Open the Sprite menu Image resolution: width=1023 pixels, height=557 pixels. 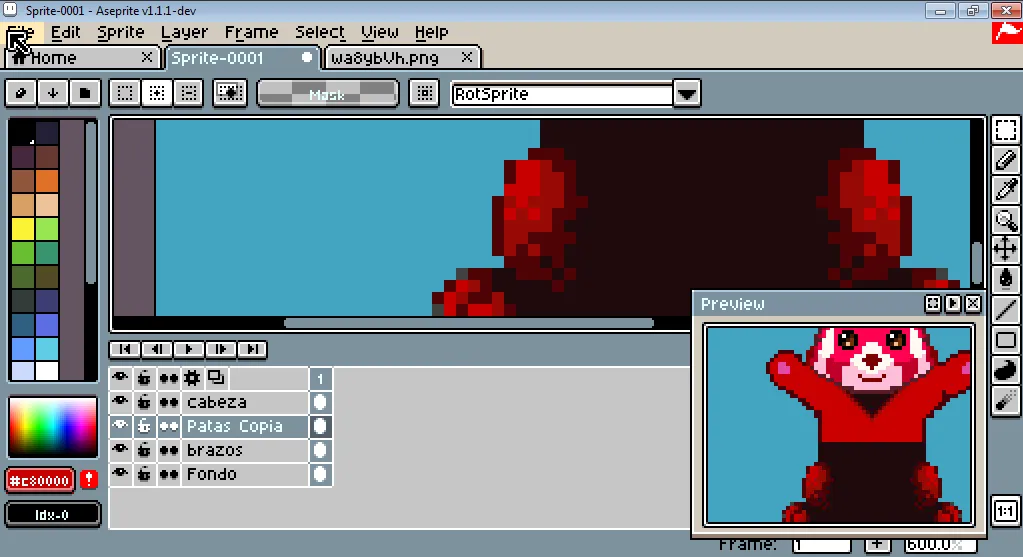click(x=121, y=32)
